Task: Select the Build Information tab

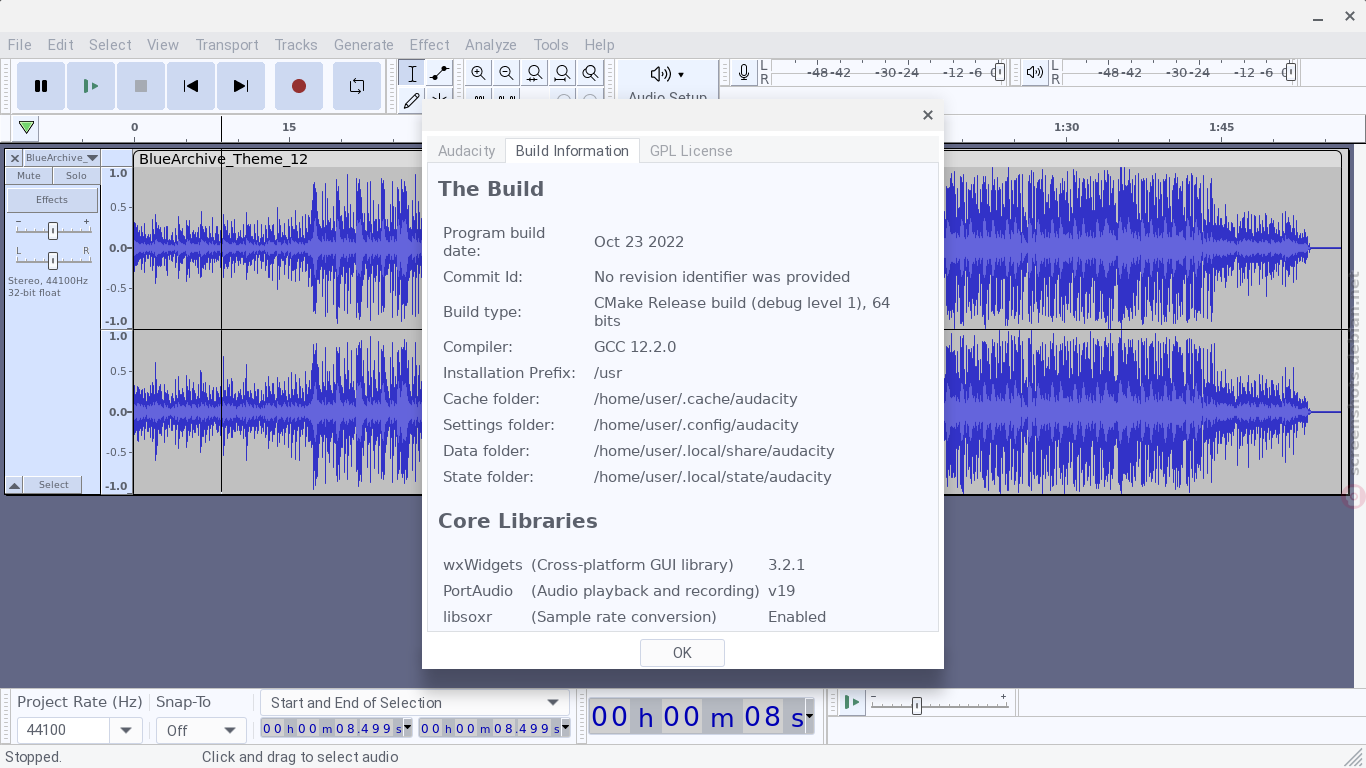Action: [572, 151]
